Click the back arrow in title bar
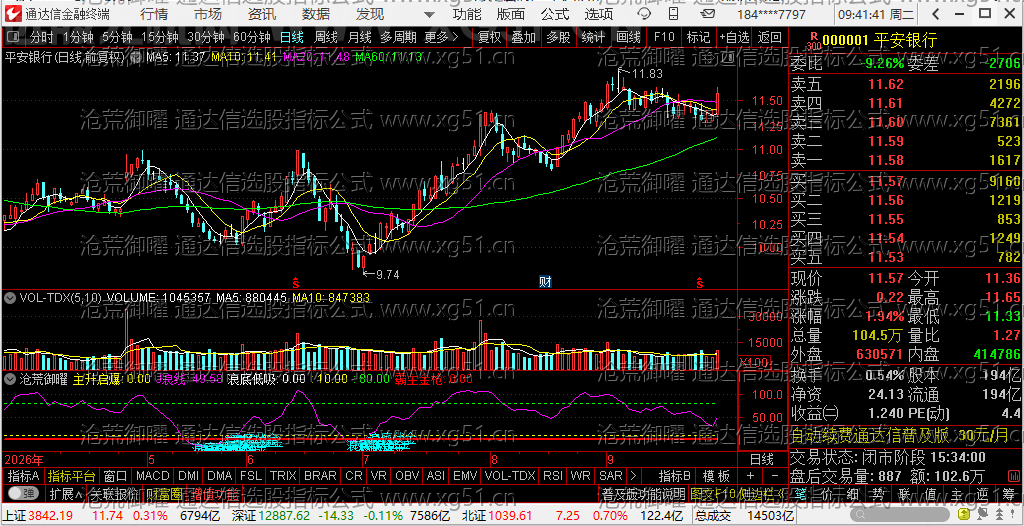1024x526 pixels. (936, 14)
